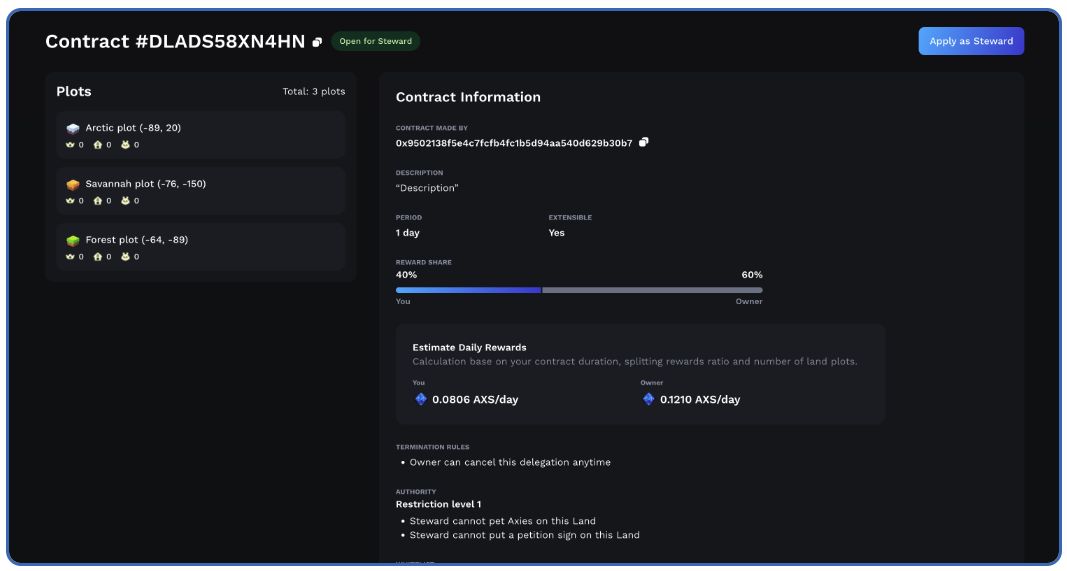The width and height of the screenshot is (1067, 571).
Task: Copy the contract ID next to the title
Action: pos(317,42)
